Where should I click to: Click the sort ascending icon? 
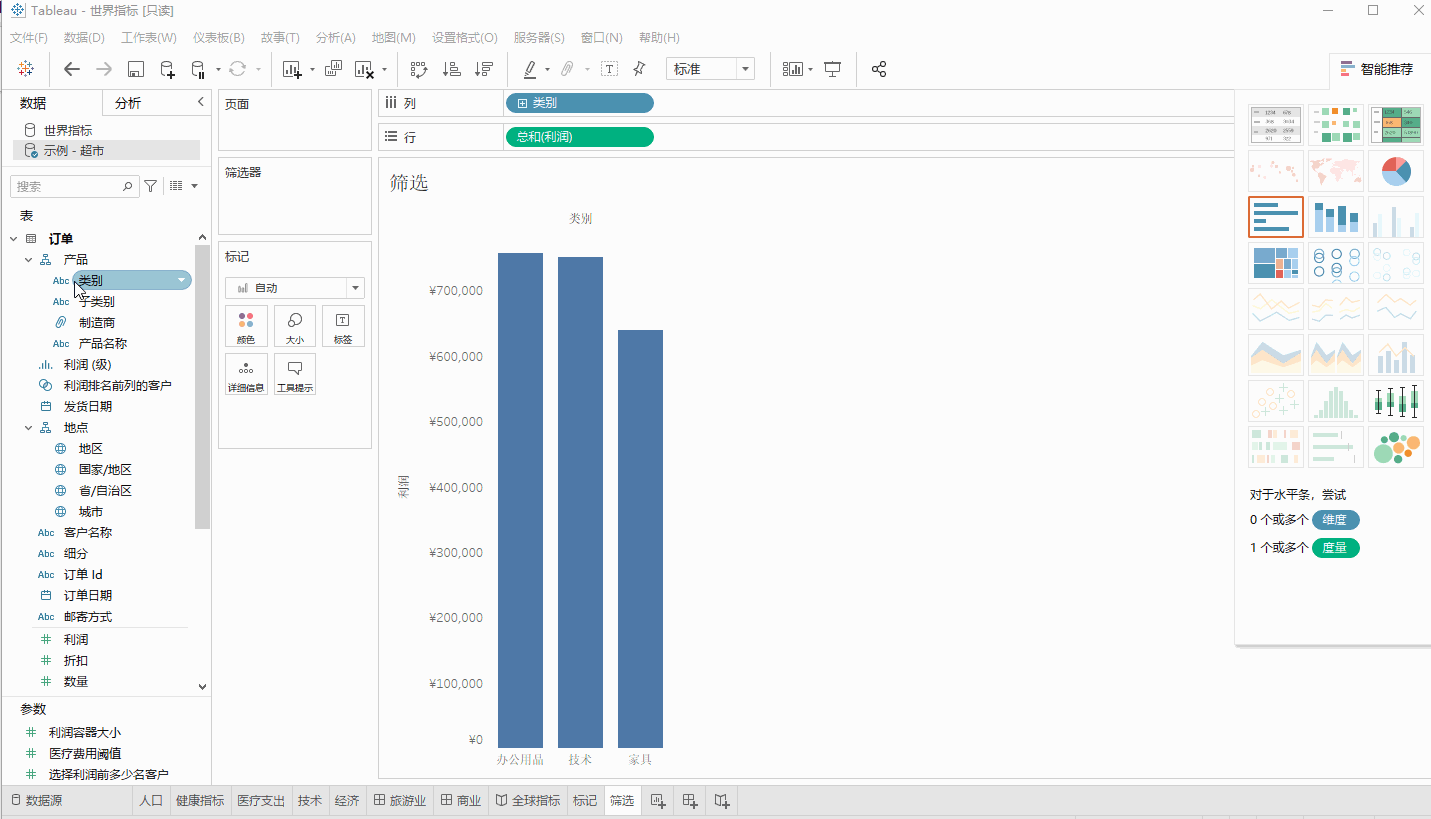[x=452, y=69]
